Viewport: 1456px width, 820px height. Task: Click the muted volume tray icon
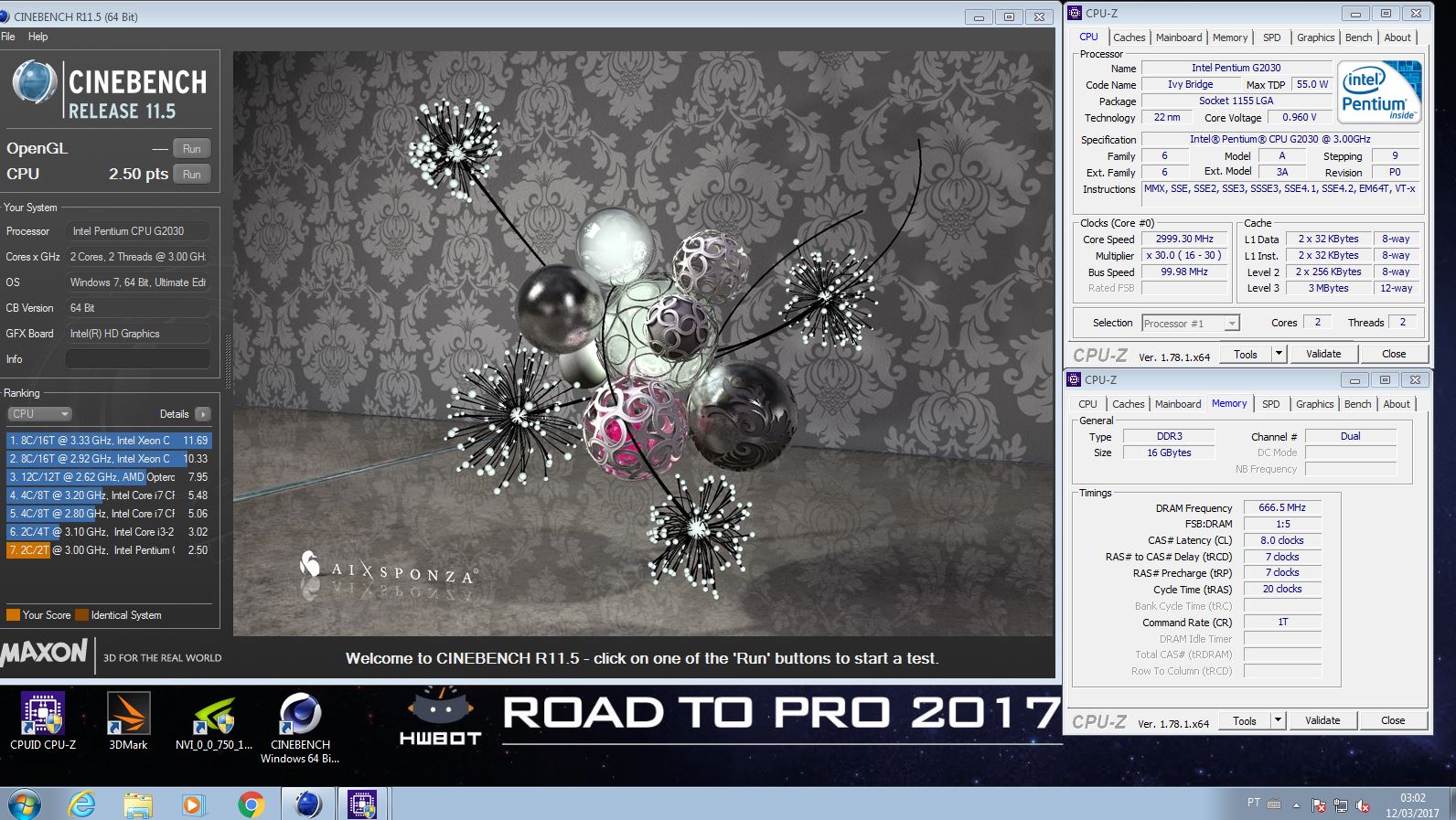tap(1363, 805)
